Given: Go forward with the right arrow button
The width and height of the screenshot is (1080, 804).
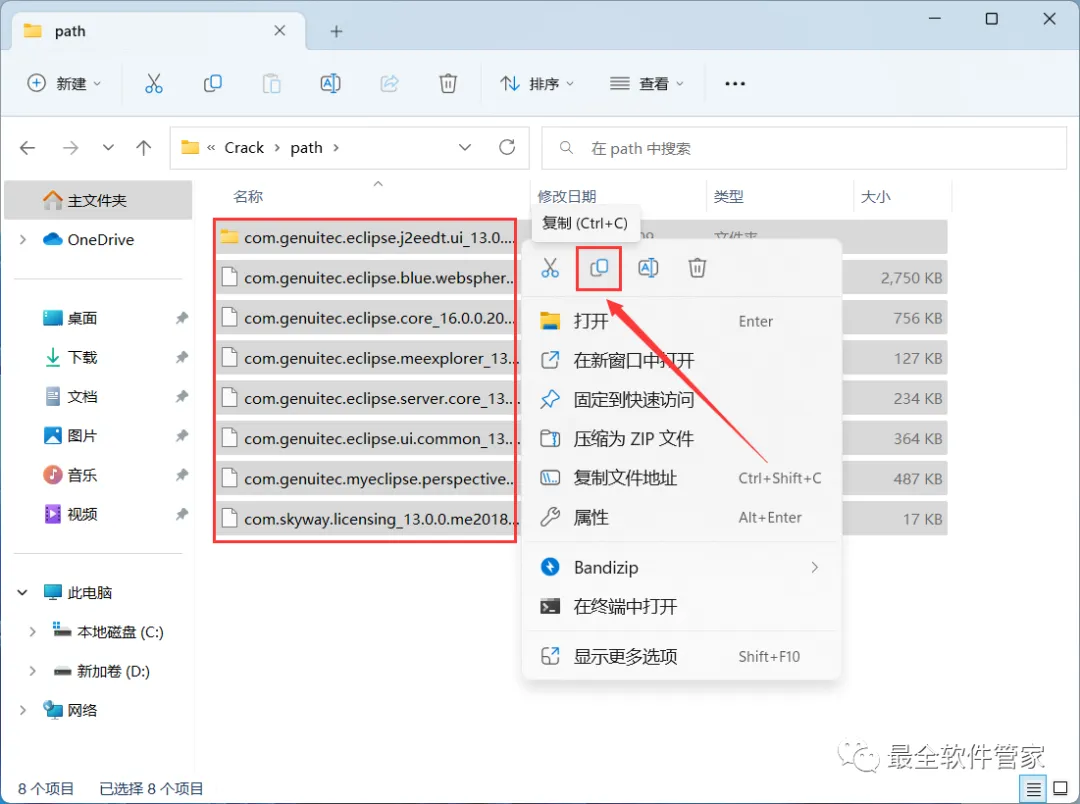Looking at the screenshot, I should click(70, 147).
